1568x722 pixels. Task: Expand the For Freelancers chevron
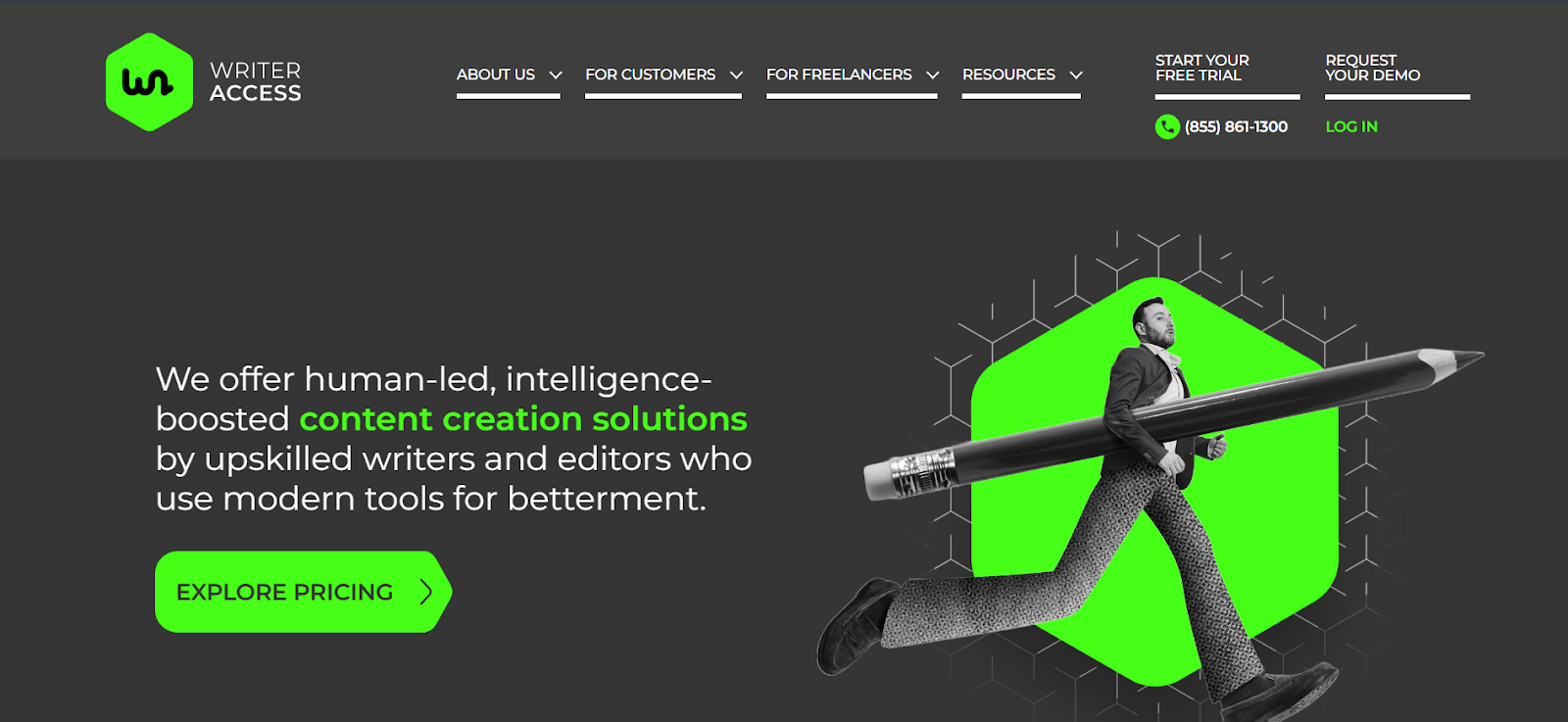pos(933,75)
